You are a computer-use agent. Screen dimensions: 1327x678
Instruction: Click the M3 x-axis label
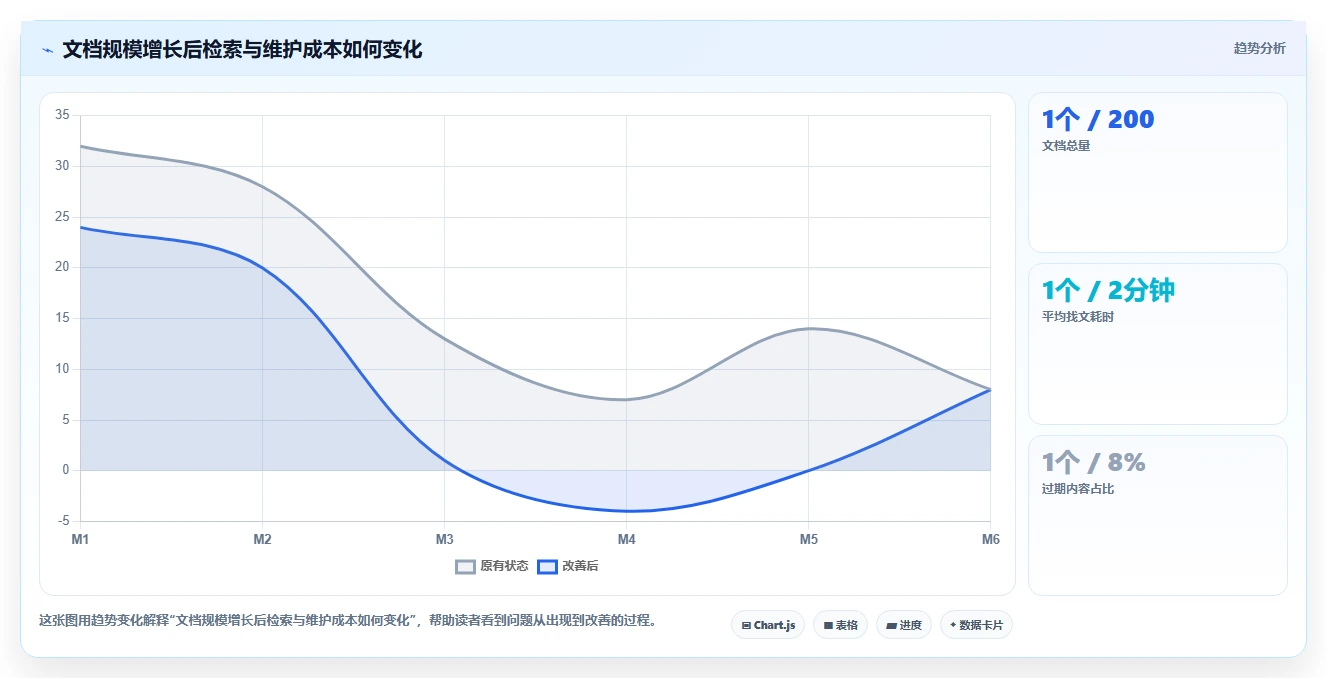pos(444,539)
